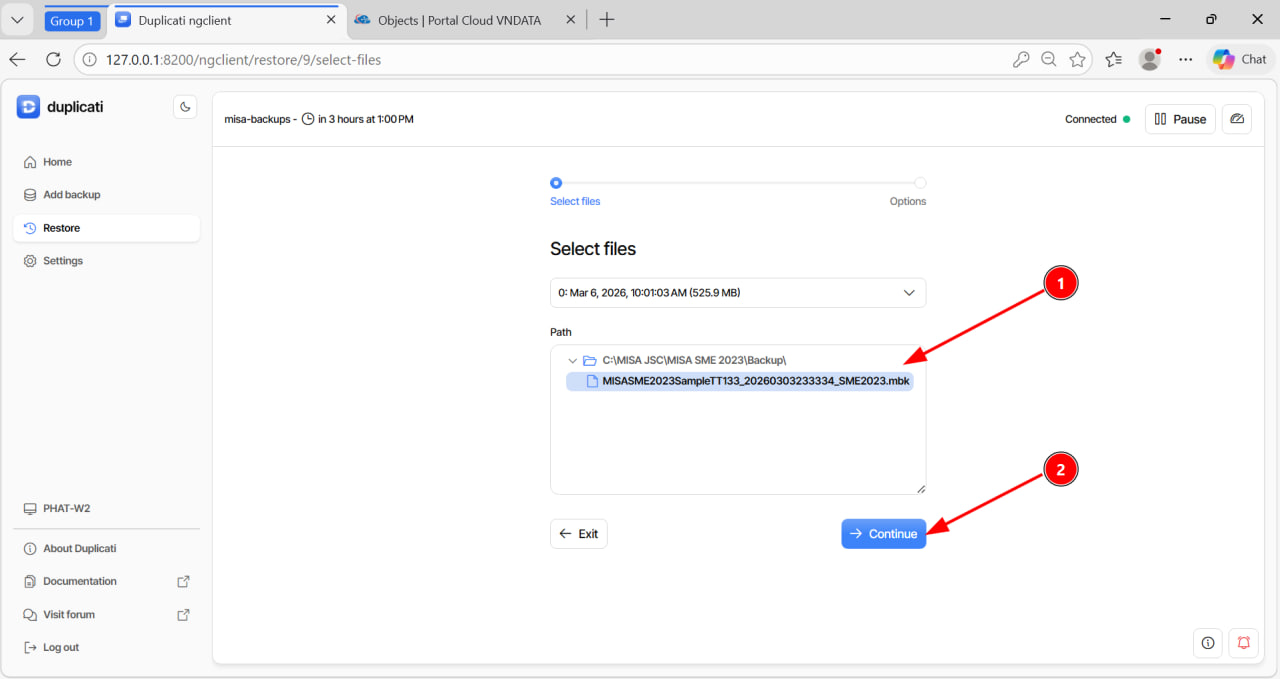Open browser favorites star icon
Screen dimensions: 1280x679
[x=1077, y=60]
